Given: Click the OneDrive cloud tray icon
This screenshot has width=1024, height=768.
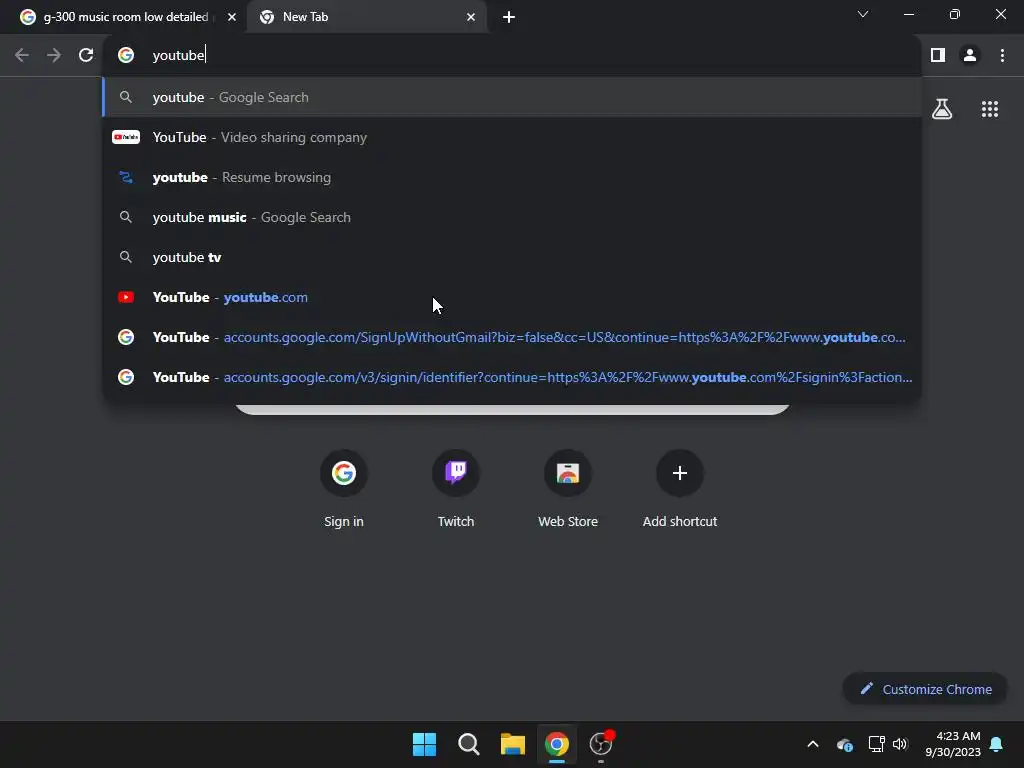Looking at the screenshot, I should point(844,744).
